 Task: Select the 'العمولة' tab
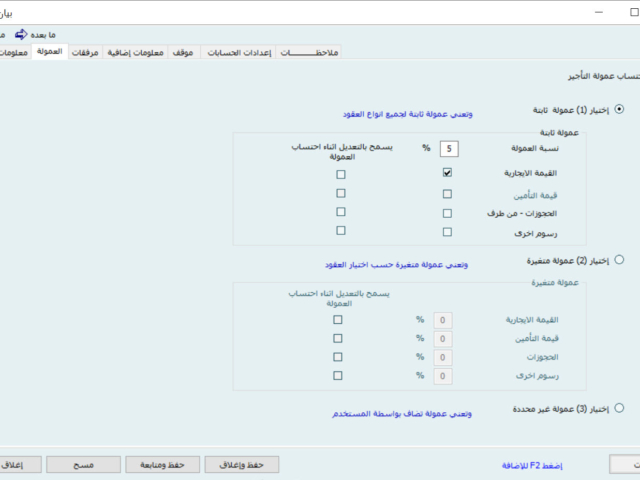49,51
